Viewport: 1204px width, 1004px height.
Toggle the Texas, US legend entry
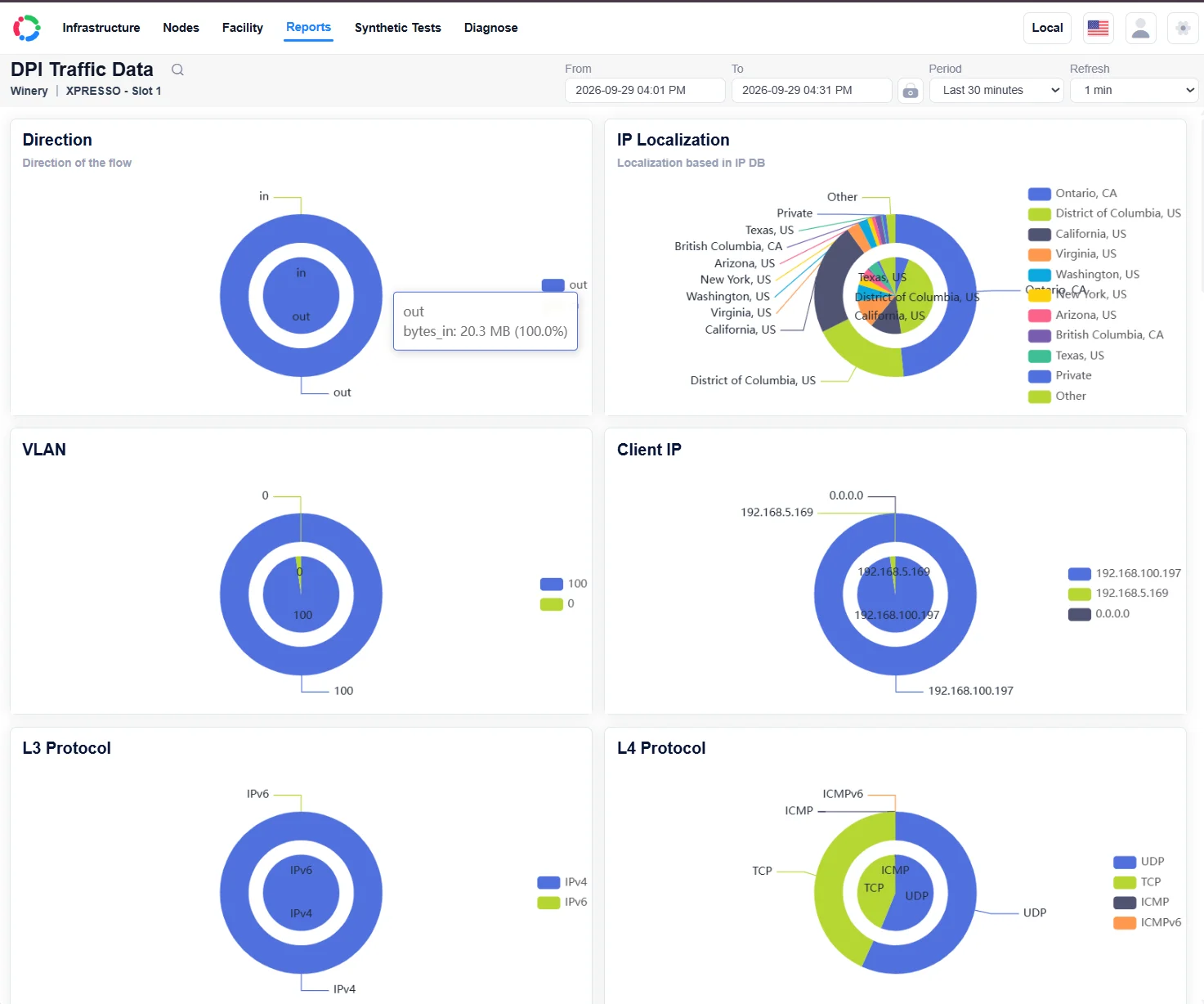pyautogui.click(x=1067, y=356)
